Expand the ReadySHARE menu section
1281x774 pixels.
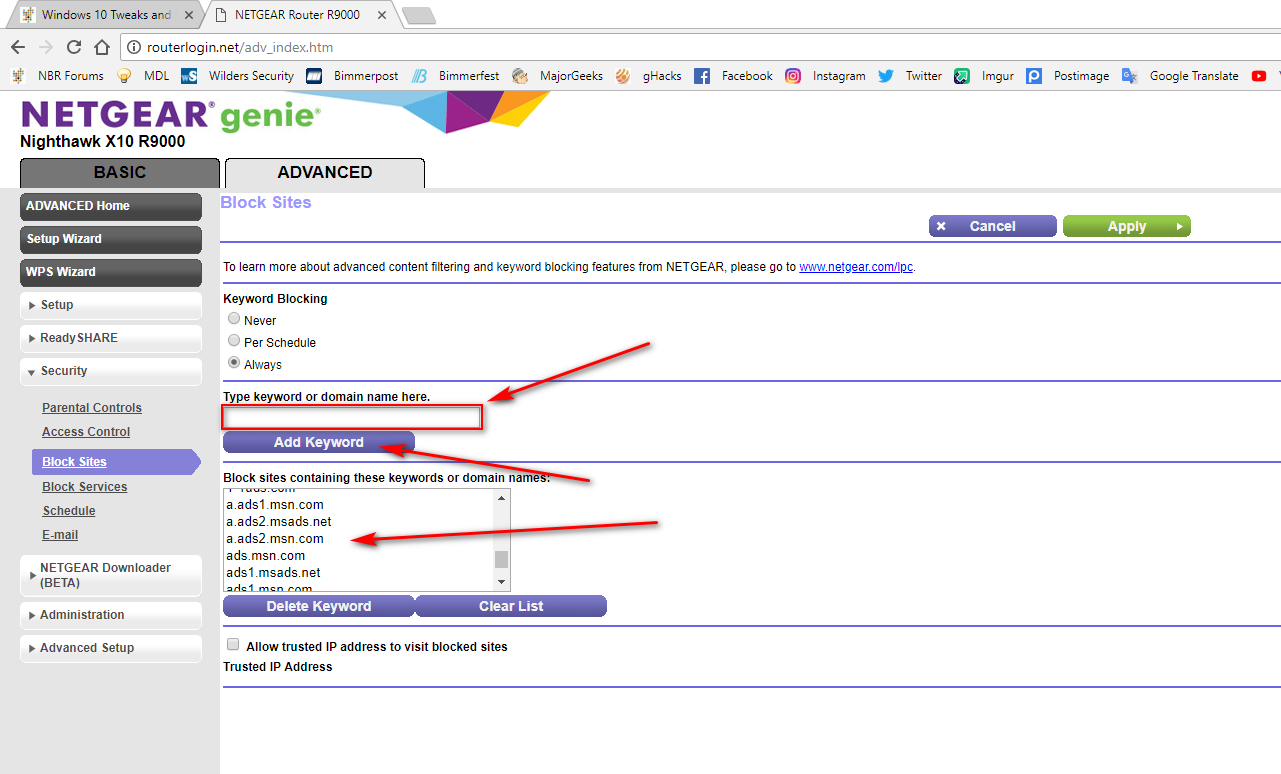(x=110, y=338)
